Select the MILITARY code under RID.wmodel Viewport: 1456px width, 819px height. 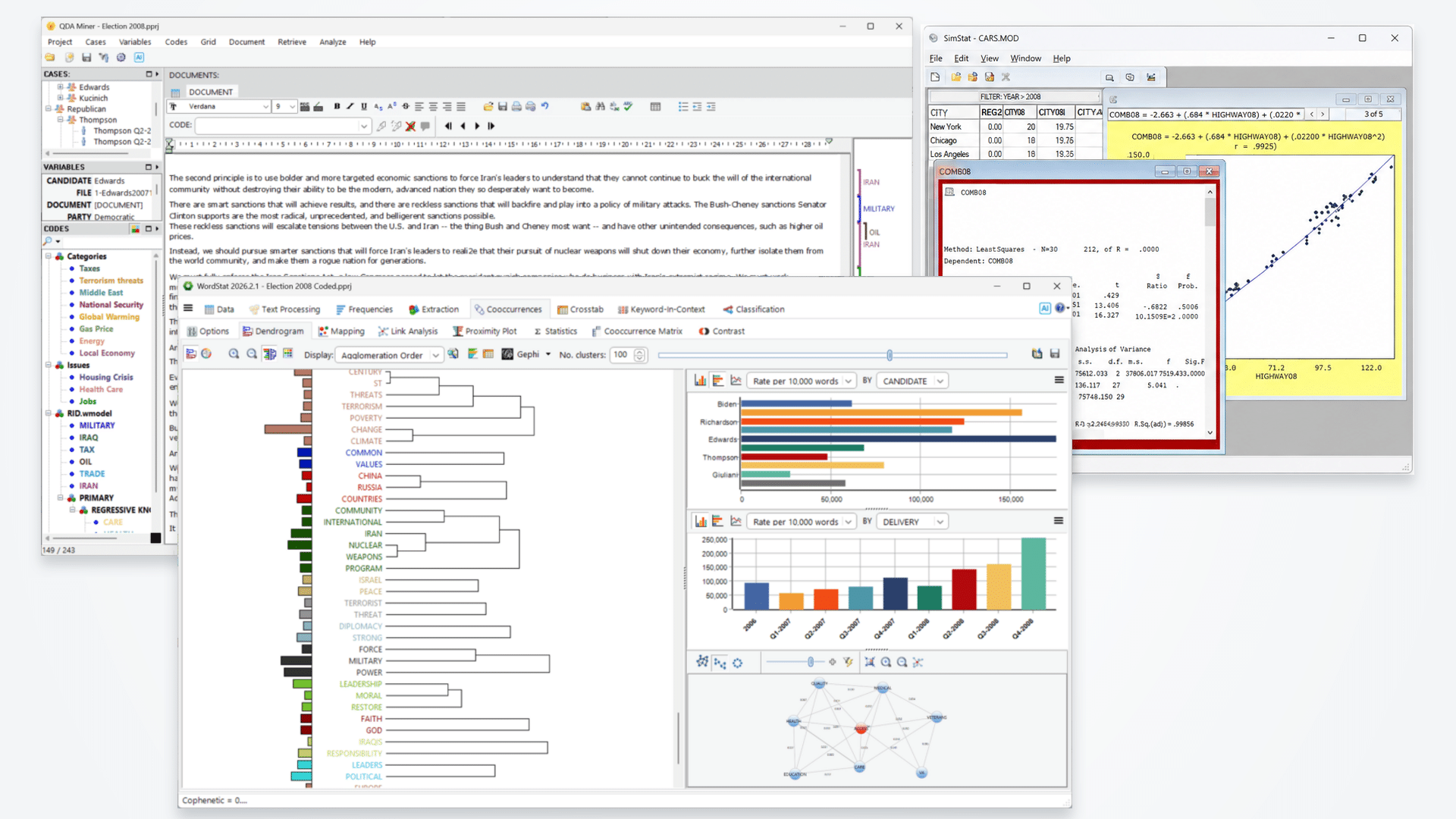tap(97, 425)
